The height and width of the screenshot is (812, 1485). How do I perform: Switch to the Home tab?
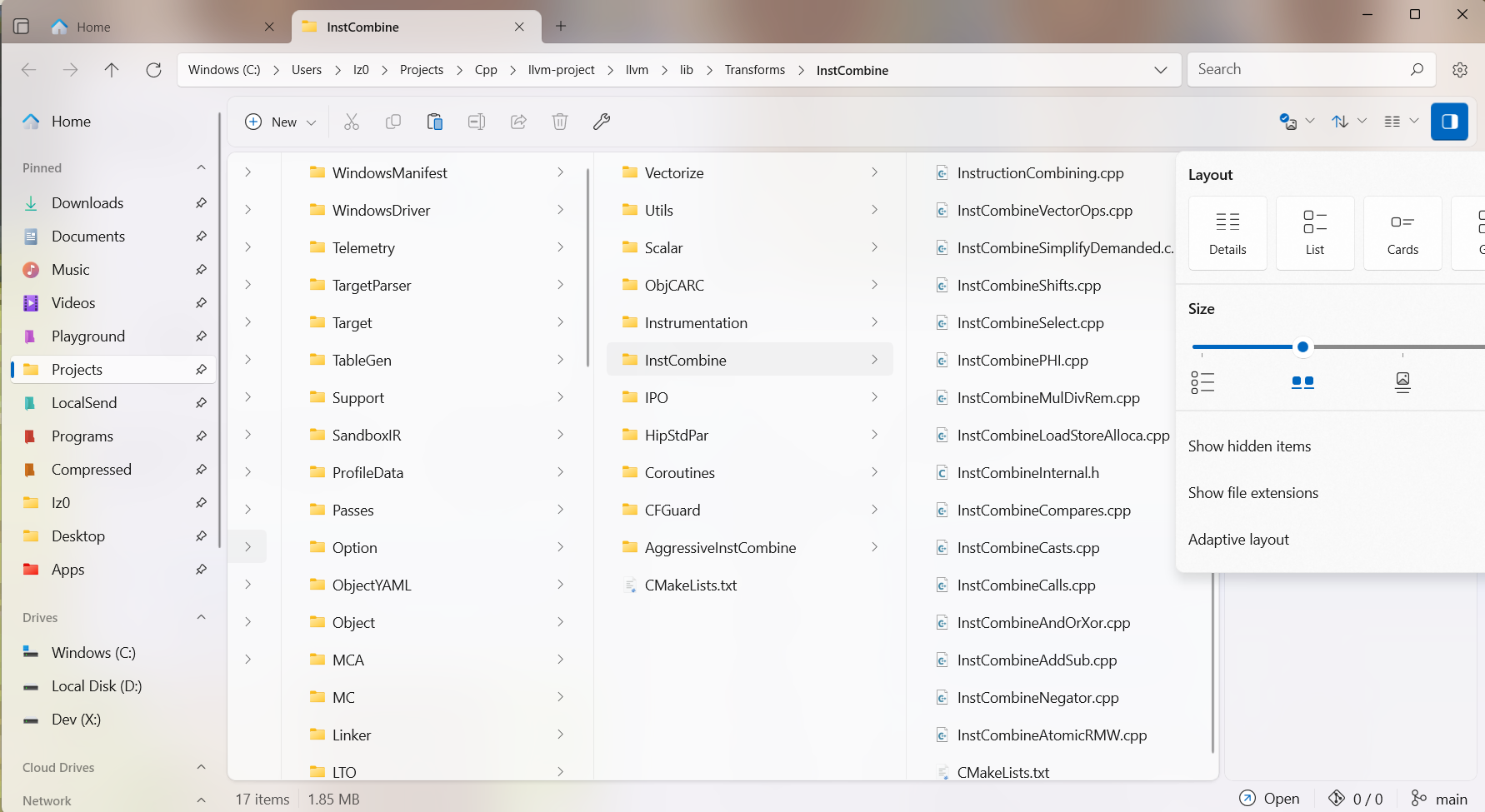coord(162,27)
